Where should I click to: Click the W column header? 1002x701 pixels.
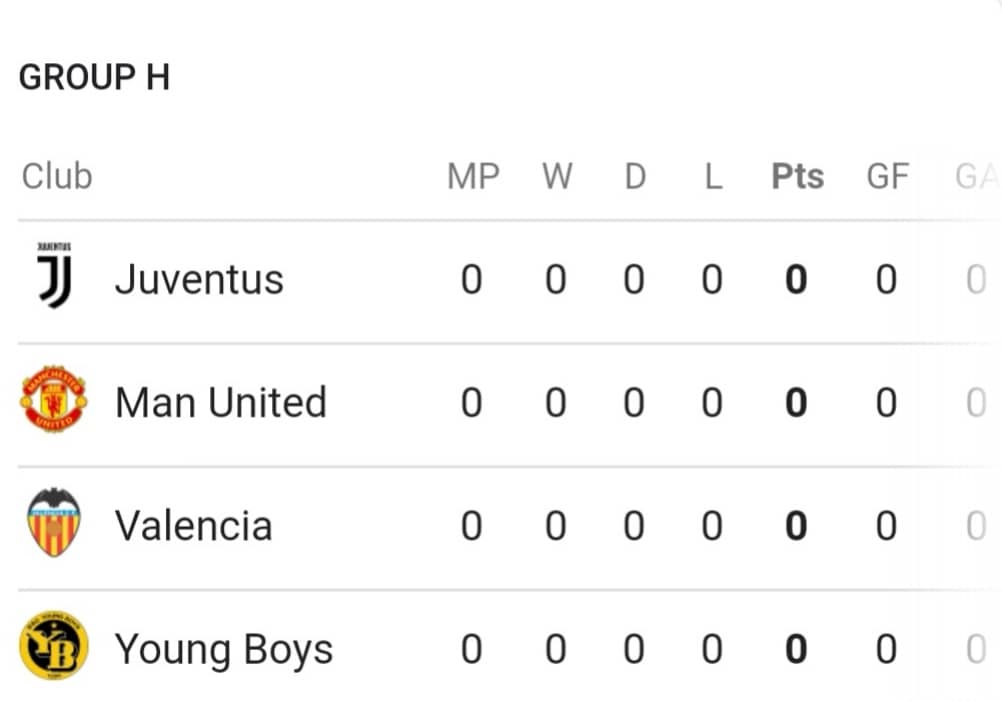[557, 176]
